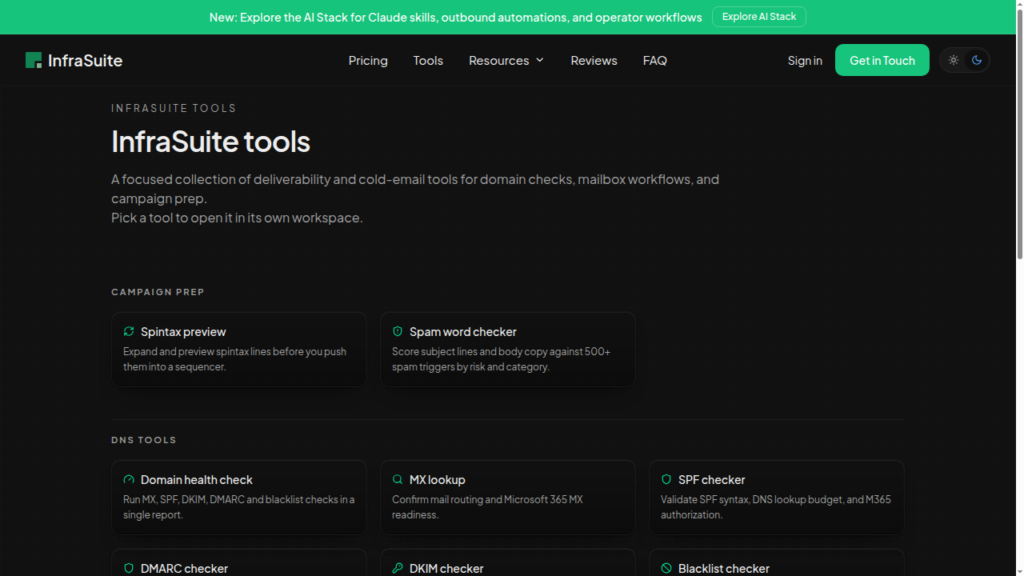
Task: Click the InfraSuite green logo icon
Action: coord(33,60)
